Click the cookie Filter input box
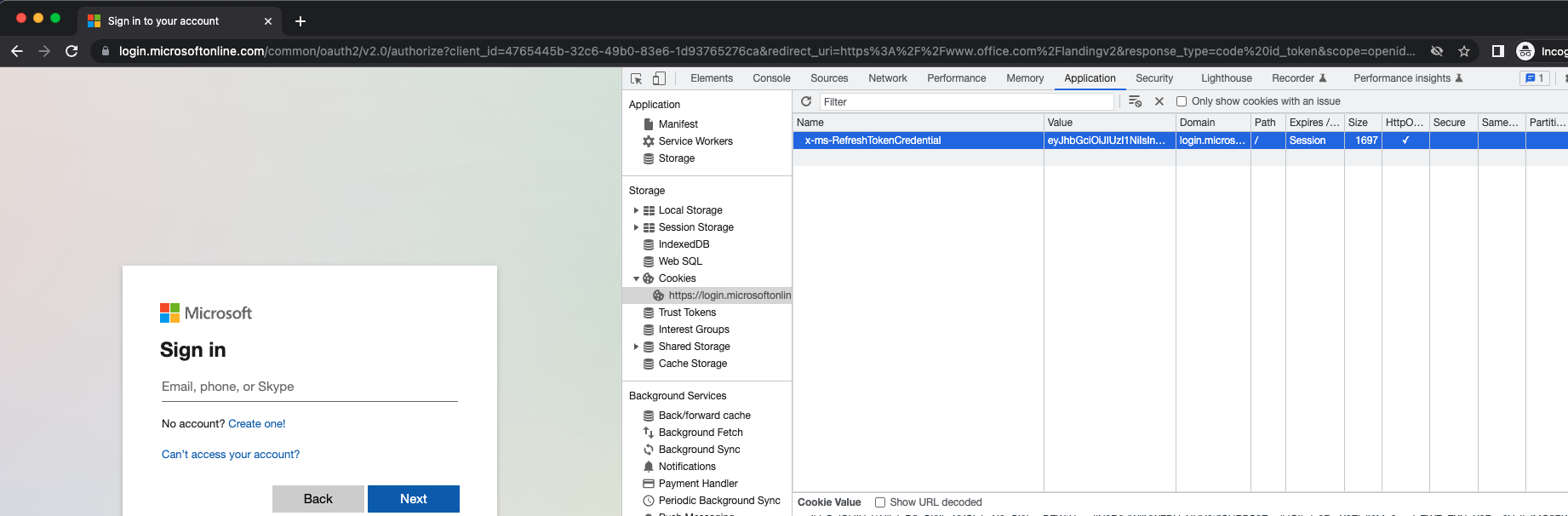This screenshot has height=516, width=1568. [x=966, y=101]
